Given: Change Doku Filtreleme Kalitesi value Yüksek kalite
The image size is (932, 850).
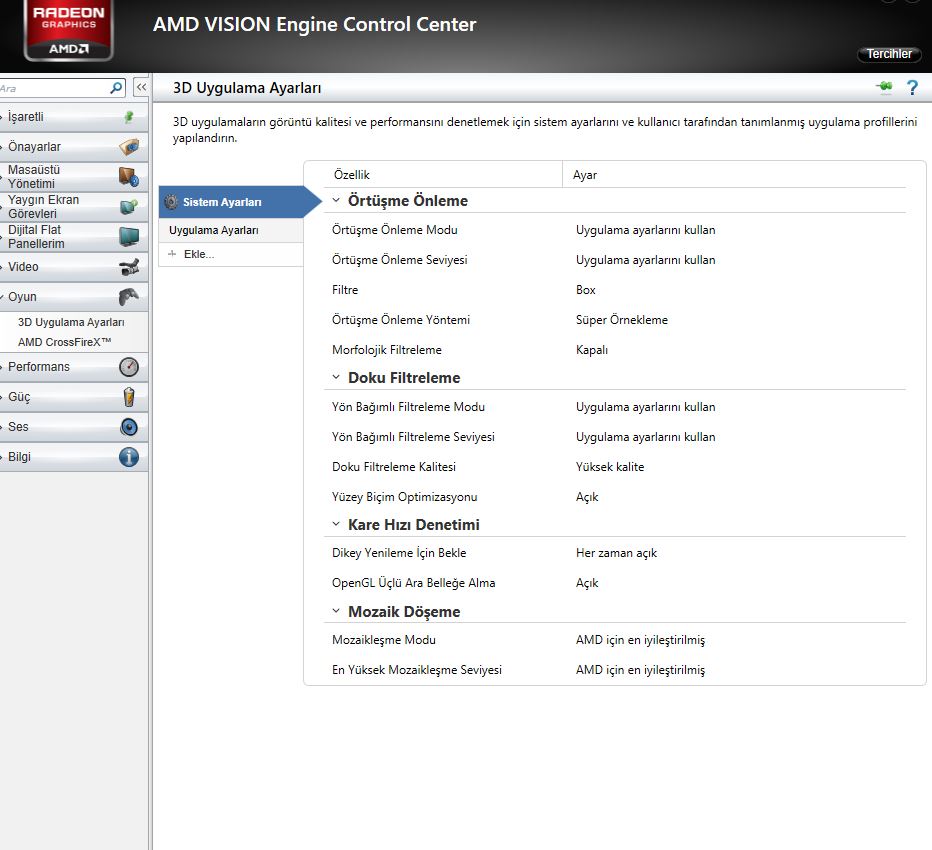Looking at the screenshot, I should point(610,467).
